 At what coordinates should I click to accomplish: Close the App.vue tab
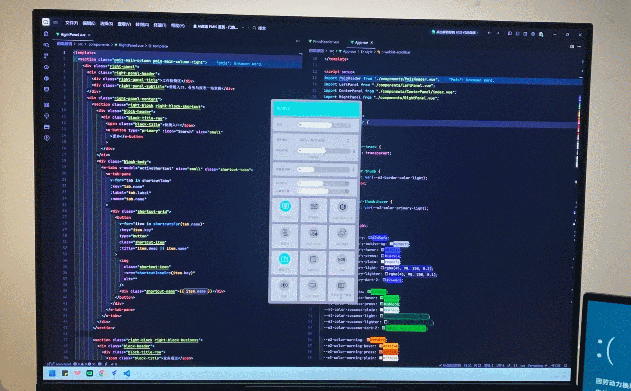(372, 42)
